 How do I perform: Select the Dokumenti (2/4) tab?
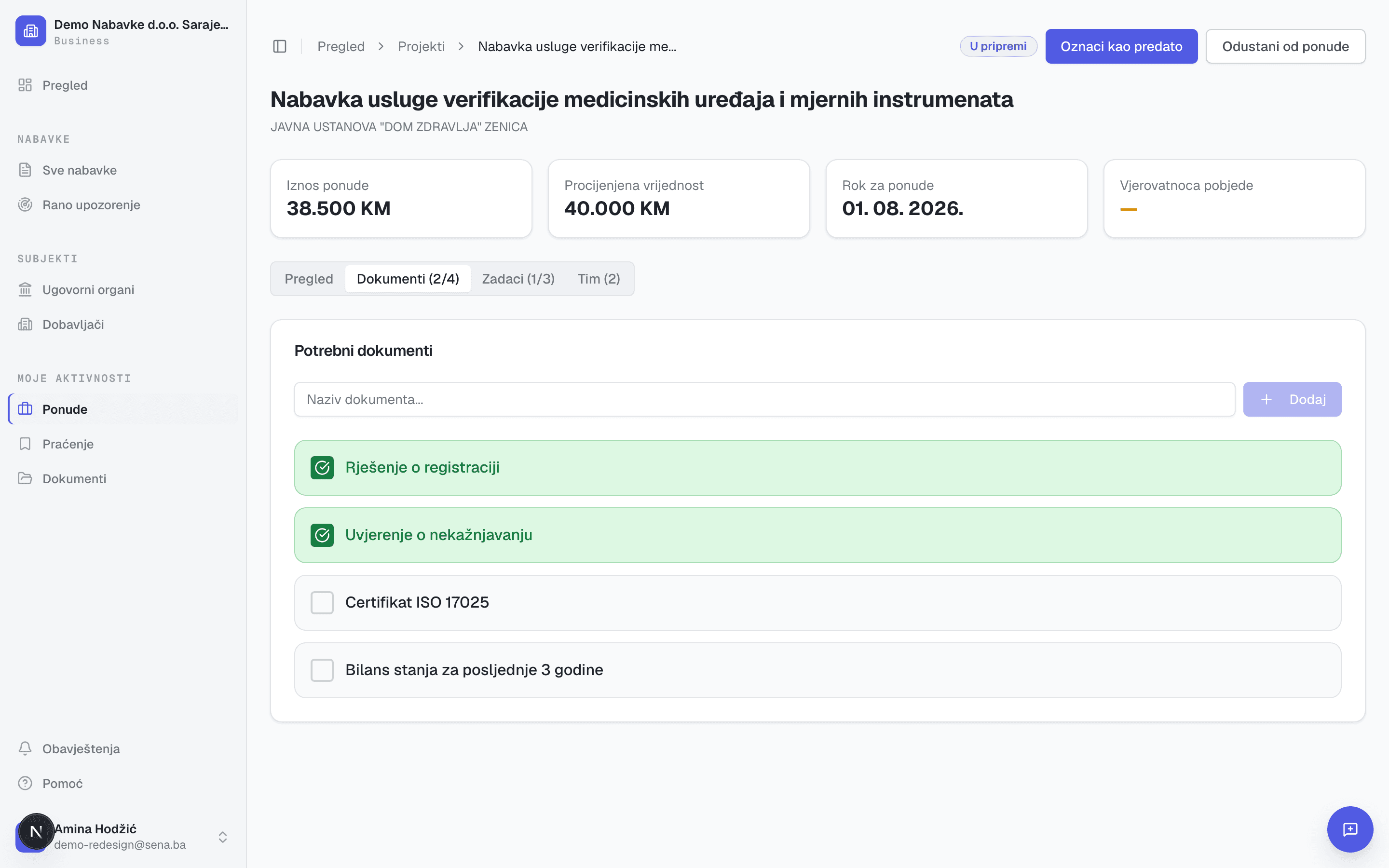click(408, 279)
